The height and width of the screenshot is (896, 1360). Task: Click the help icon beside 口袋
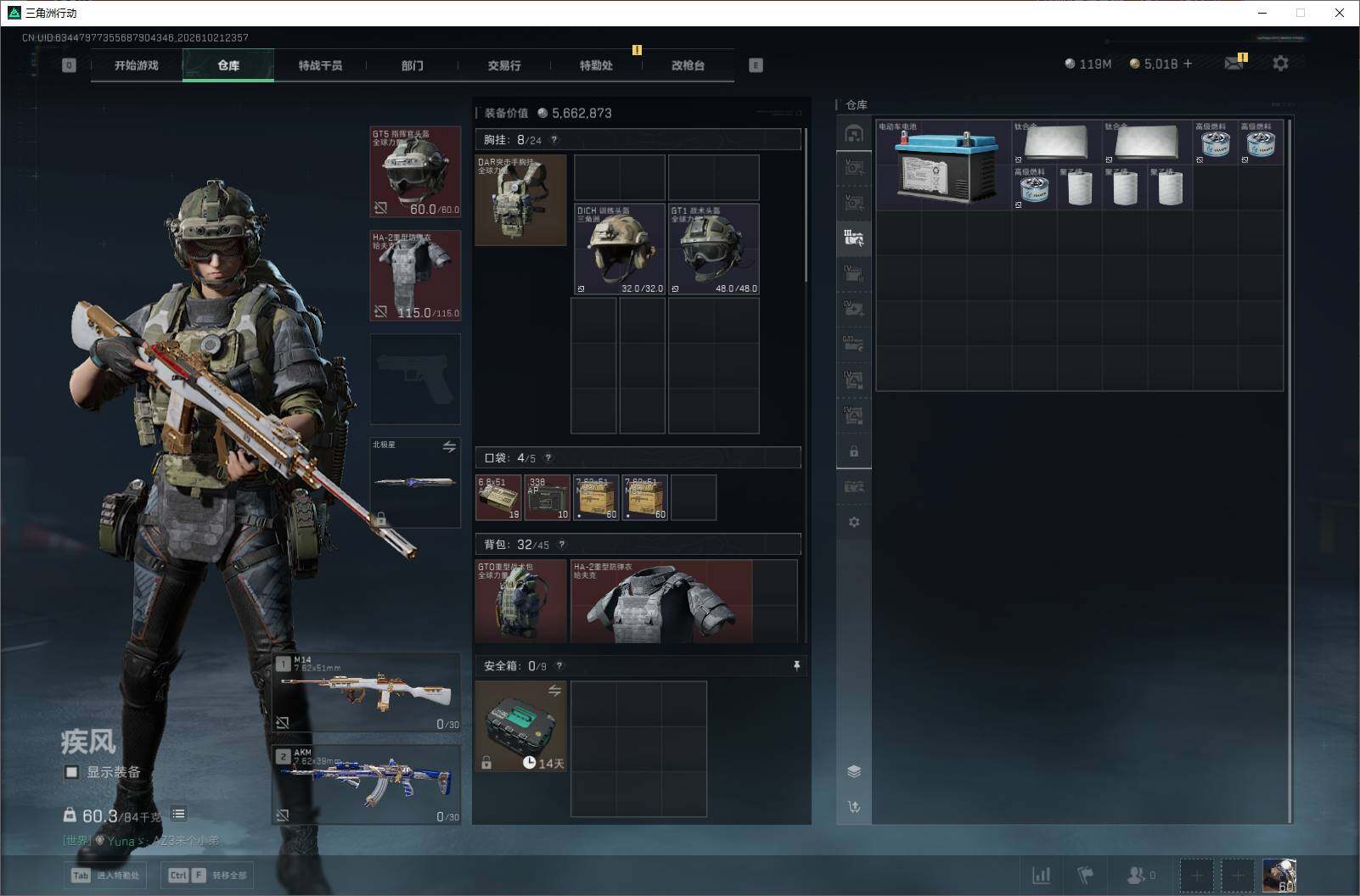coord(548,458)
